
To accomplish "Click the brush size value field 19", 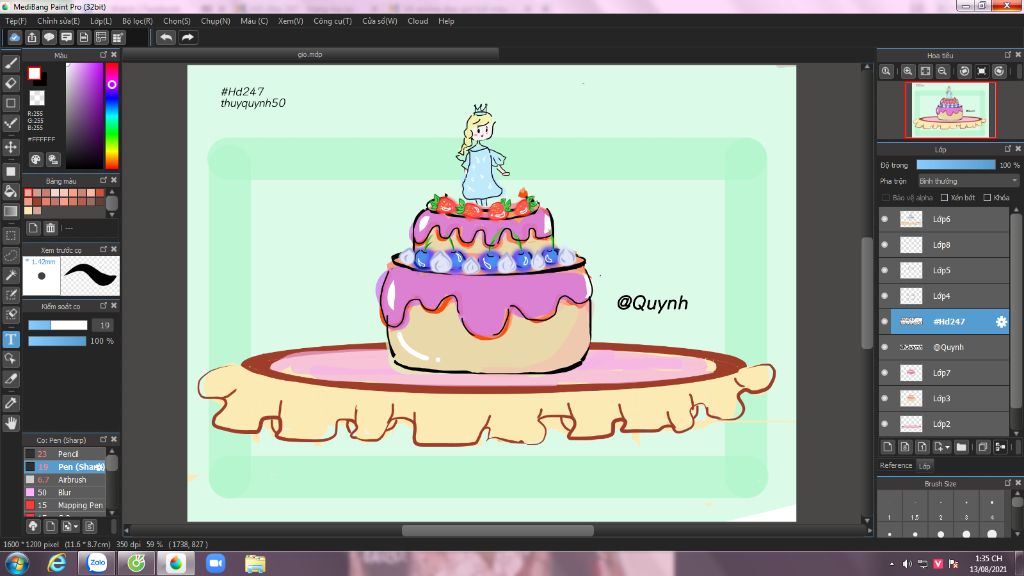I will pos(104,325).
